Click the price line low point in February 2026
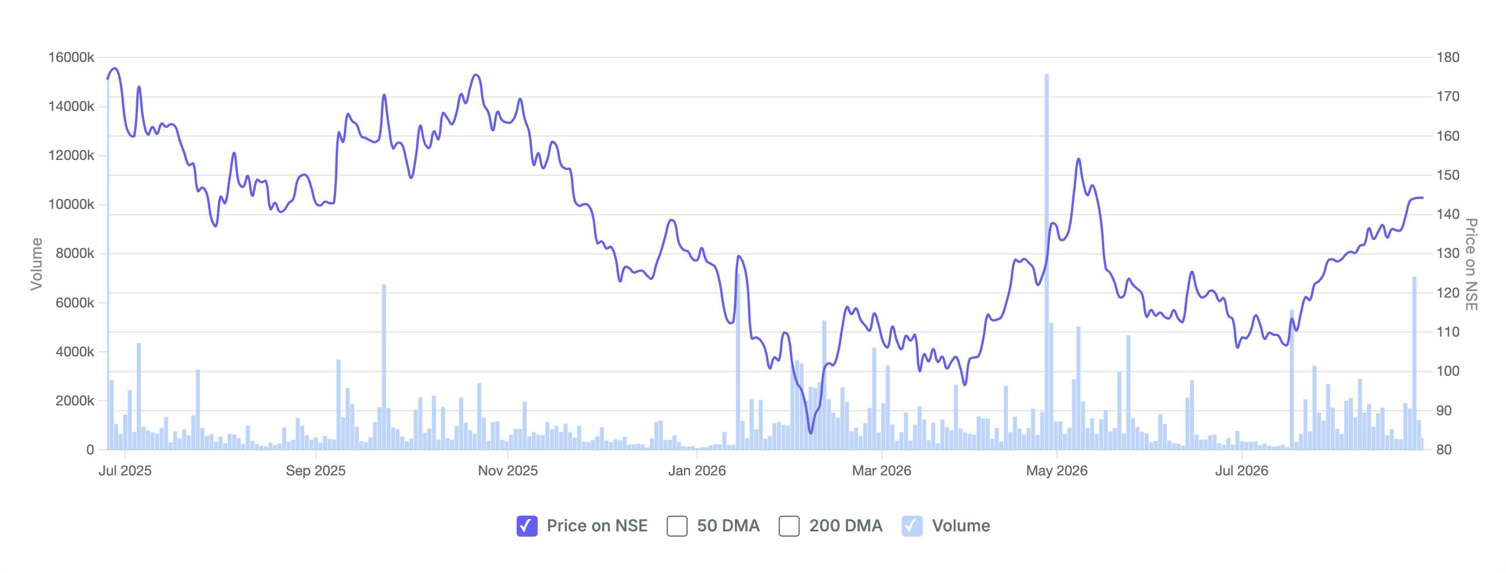Viewport: 1506px width, 573px height. (811, 432)
